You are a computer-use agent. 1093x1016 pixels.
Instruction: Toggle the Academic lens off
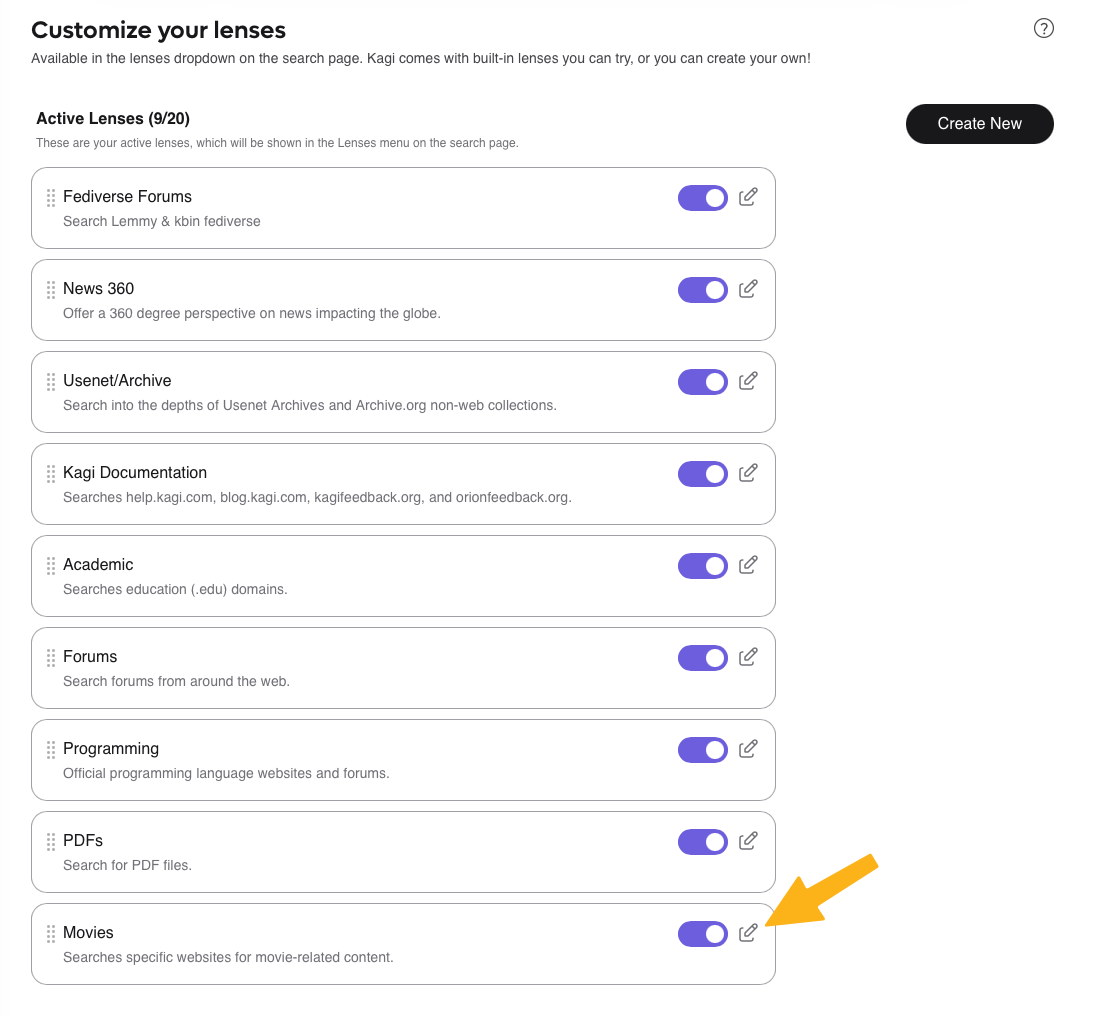(x=703, y=566)
